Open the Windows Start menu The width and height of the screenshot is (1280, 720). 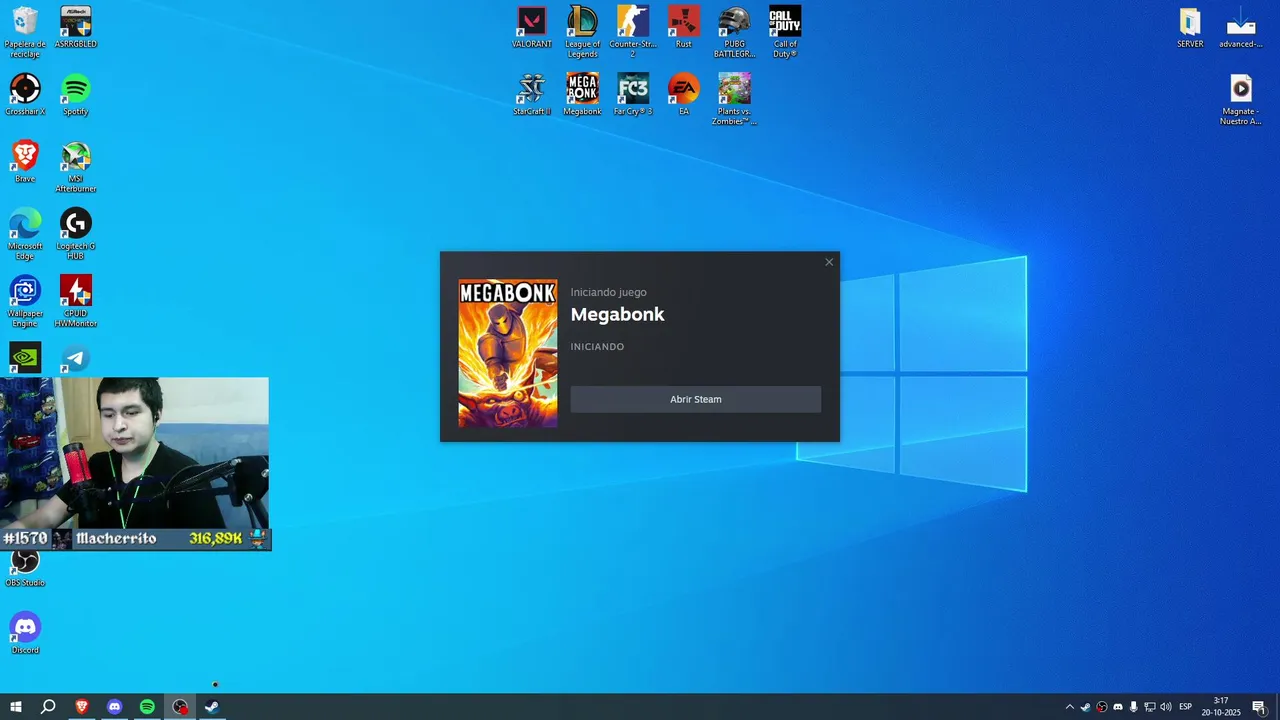click(x=16, y=707)
